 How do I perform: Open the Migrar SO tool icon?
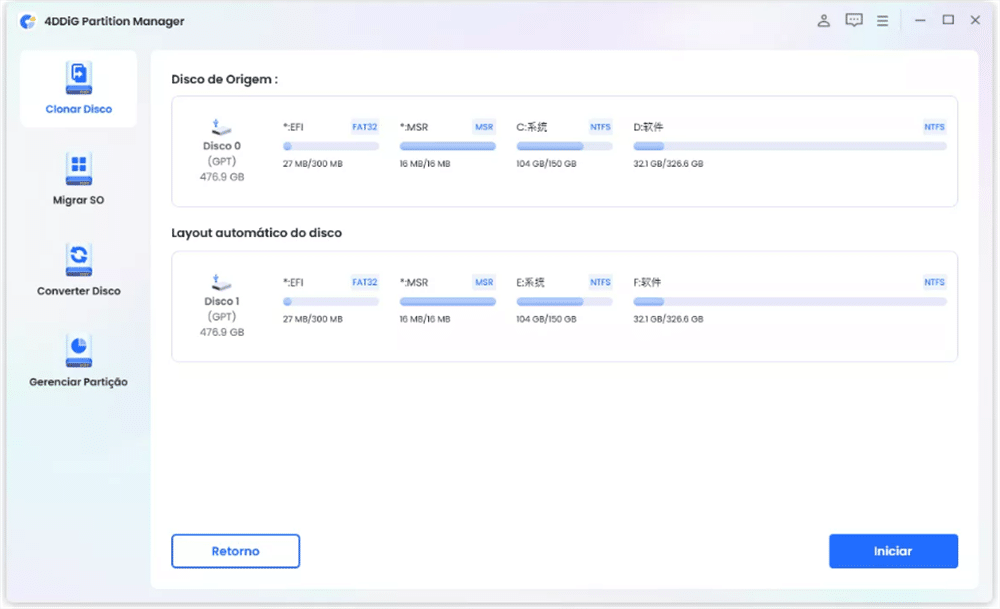pos(78,167)
